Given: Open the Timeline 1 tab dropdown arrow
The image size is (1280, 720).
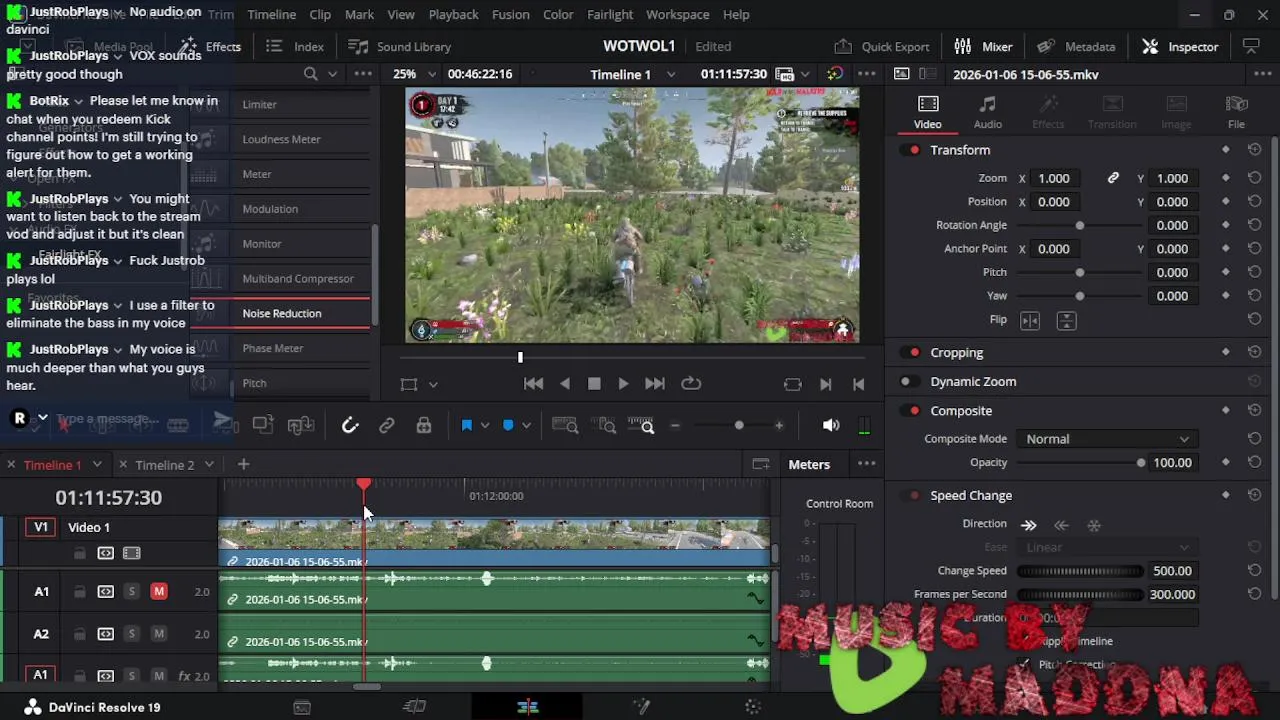Looking at the screenshot, I should coord(97,465).
